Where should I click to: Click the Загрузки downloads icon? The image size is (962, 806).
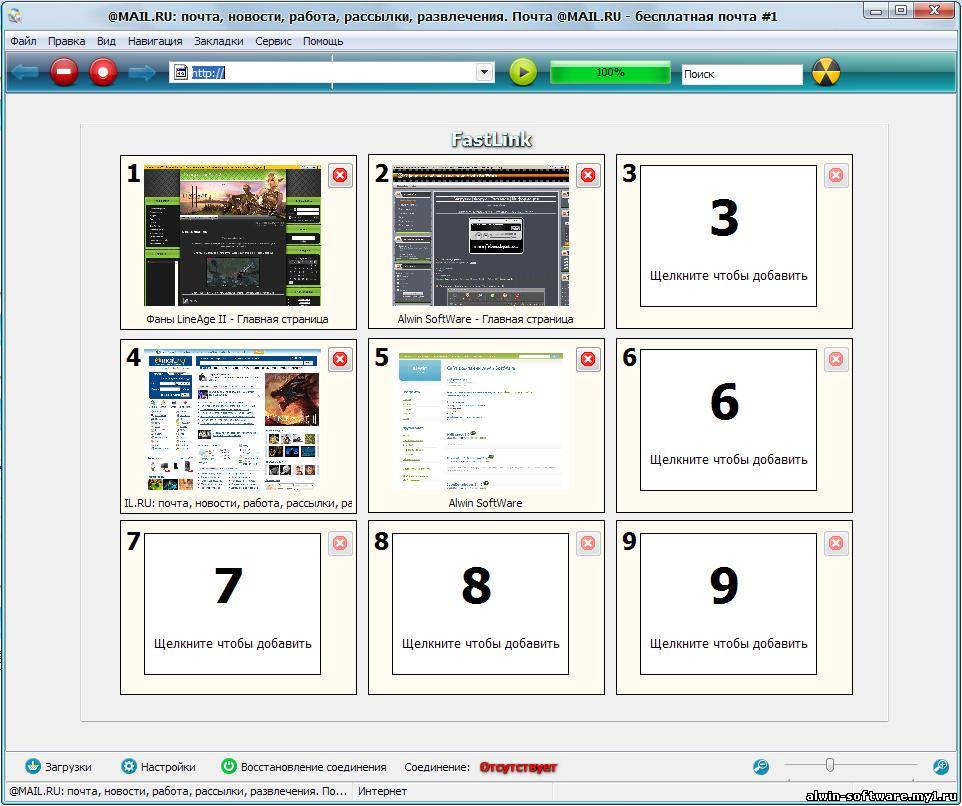[x=33, y=766]
